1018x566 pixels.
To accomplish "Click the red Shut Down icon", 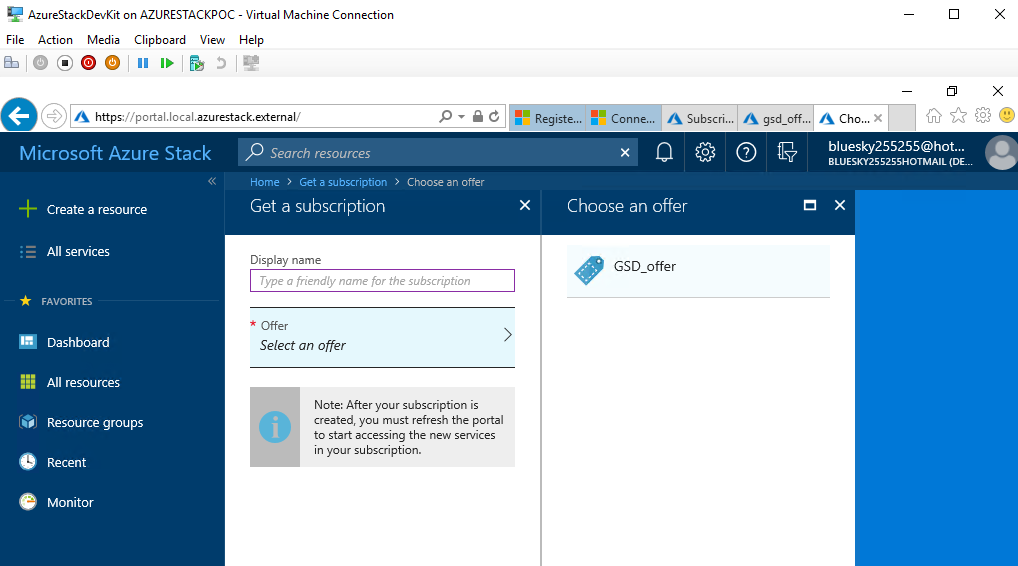I will click(x=88, y=63).
